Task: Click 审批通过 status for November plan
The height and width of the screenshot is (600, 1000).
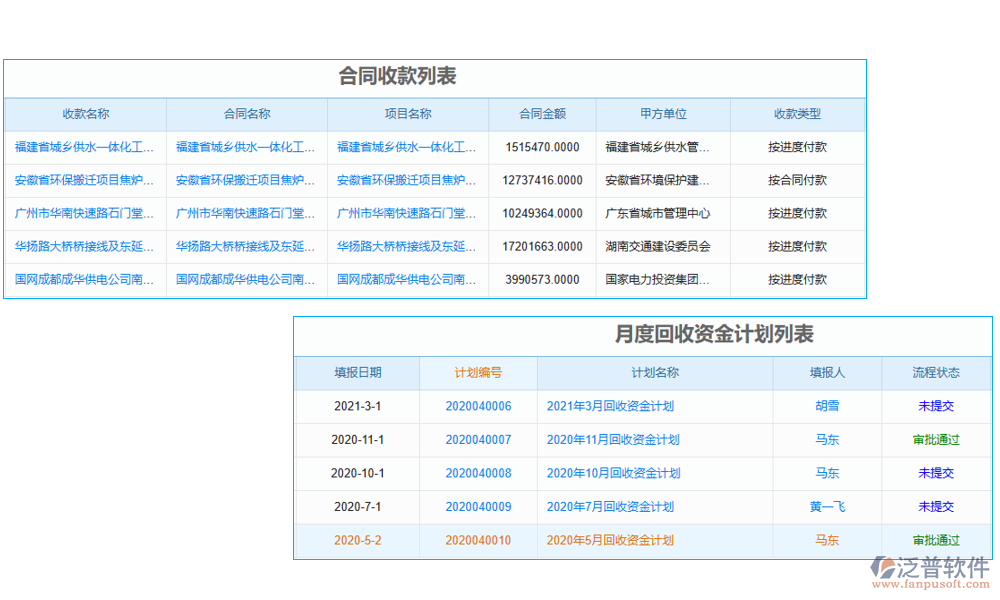Action: point(936,440)
